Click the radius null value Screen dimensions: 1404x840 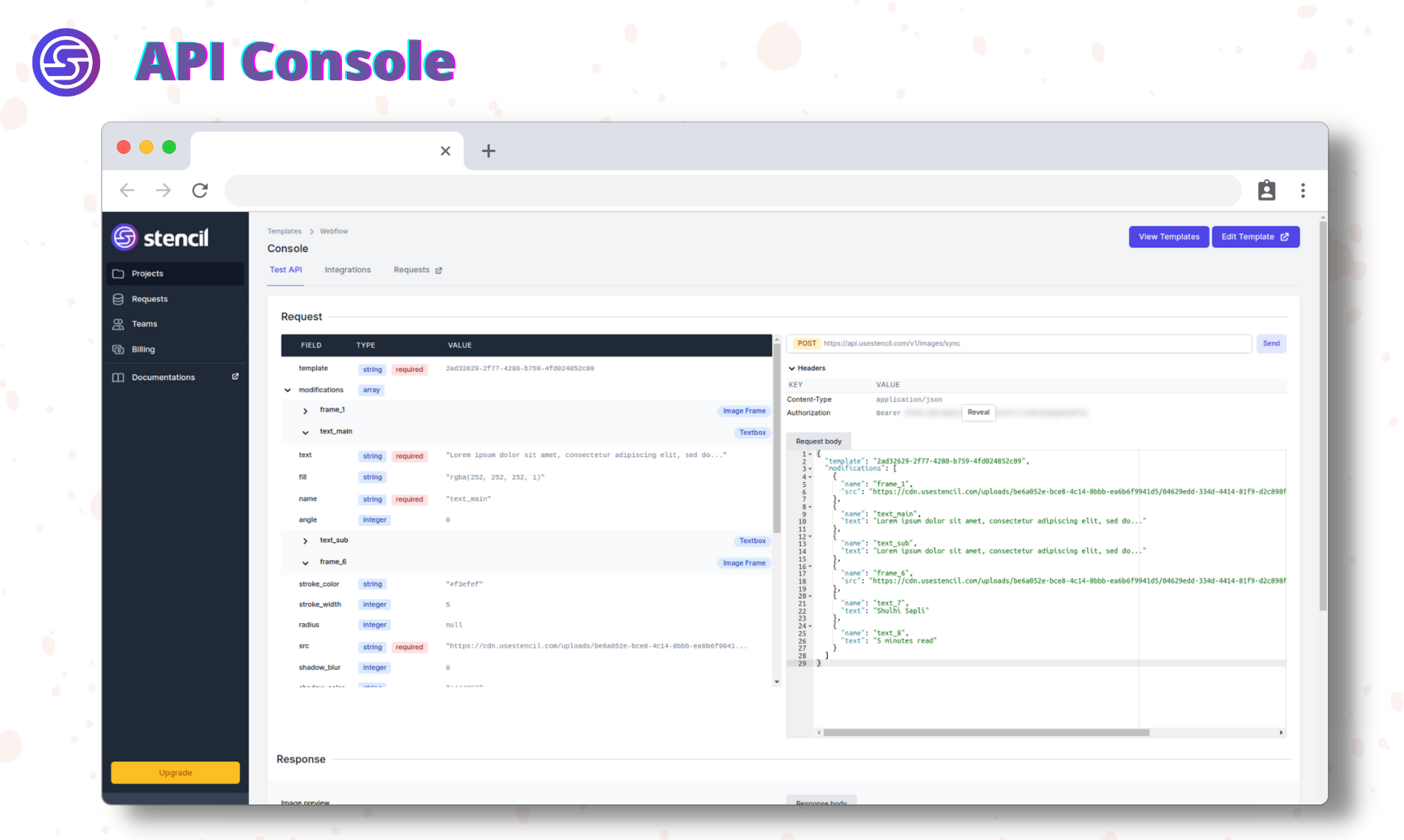pos(454,625)
